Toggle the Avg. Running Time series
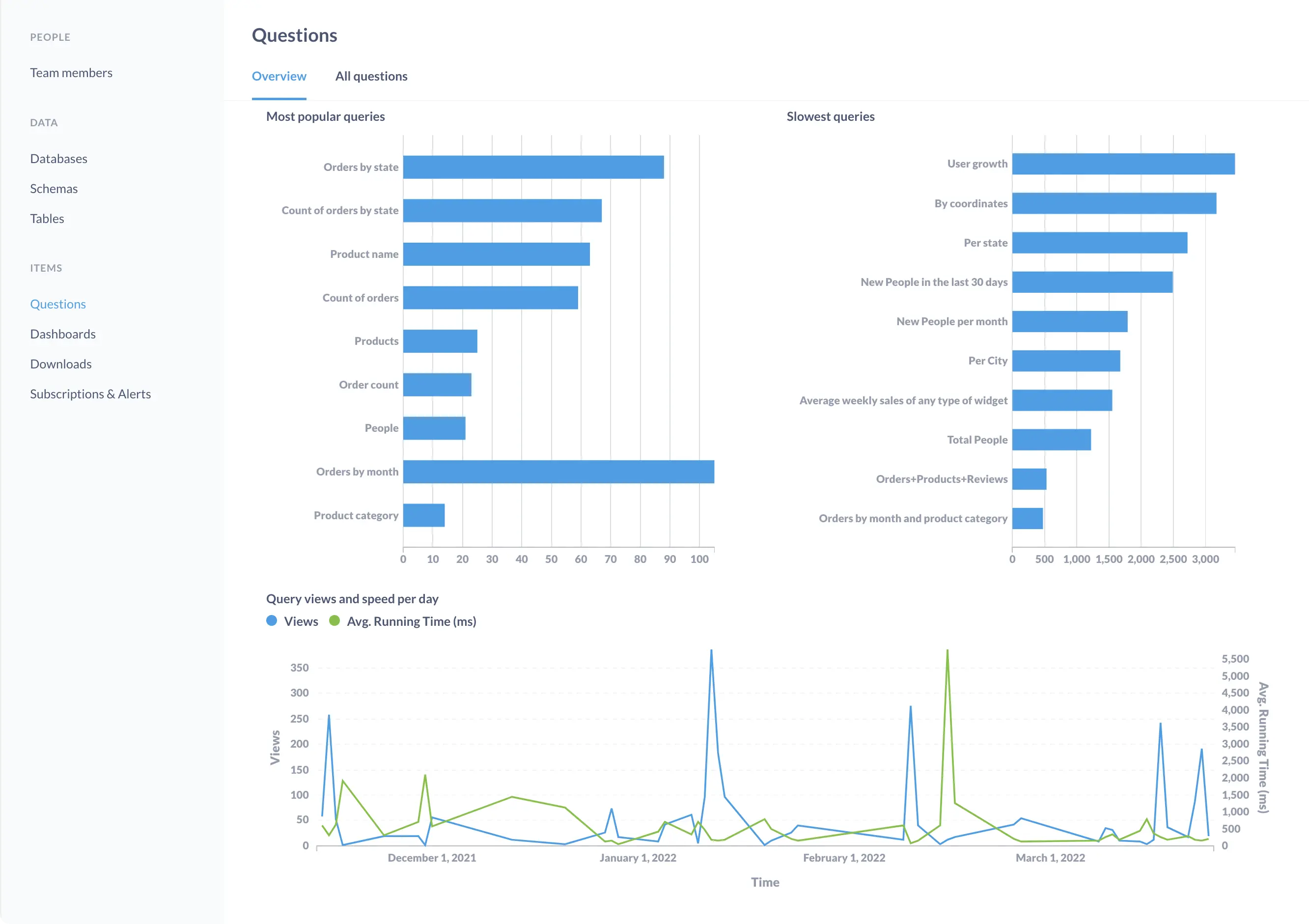Viewport: 1309px width, 924px height. coord(402,621)
